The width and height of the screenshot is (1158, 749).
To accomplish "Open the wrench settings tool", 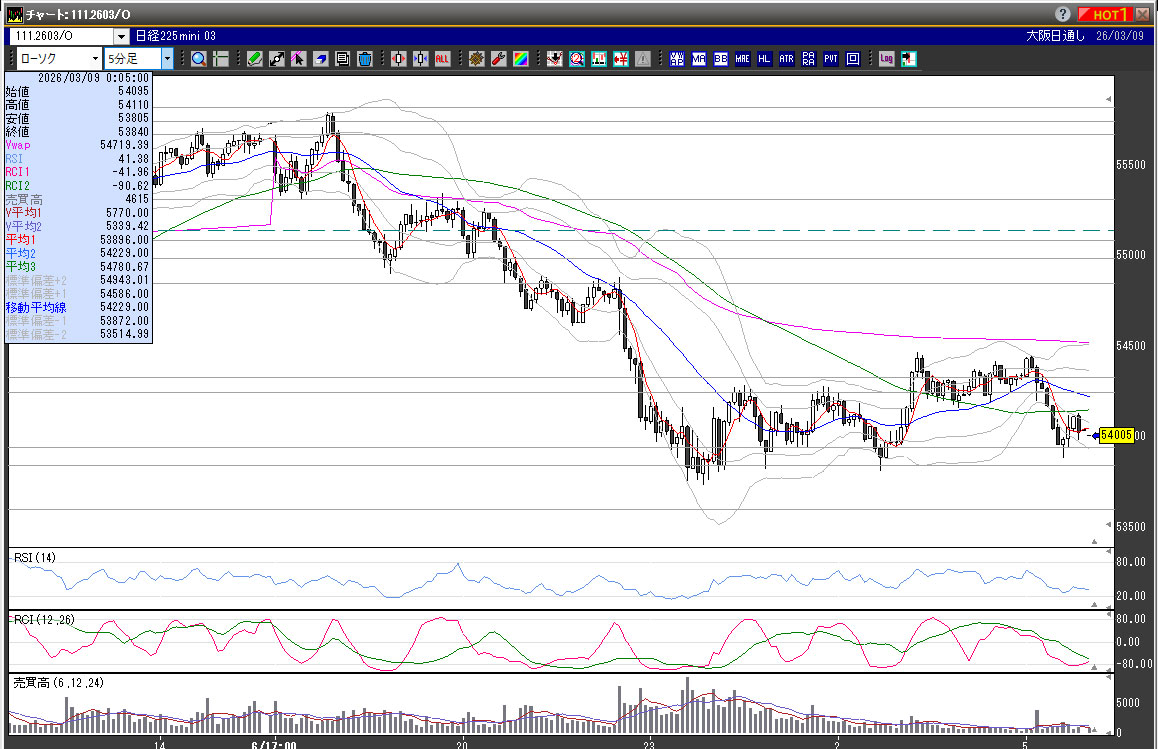I will 498,59.
